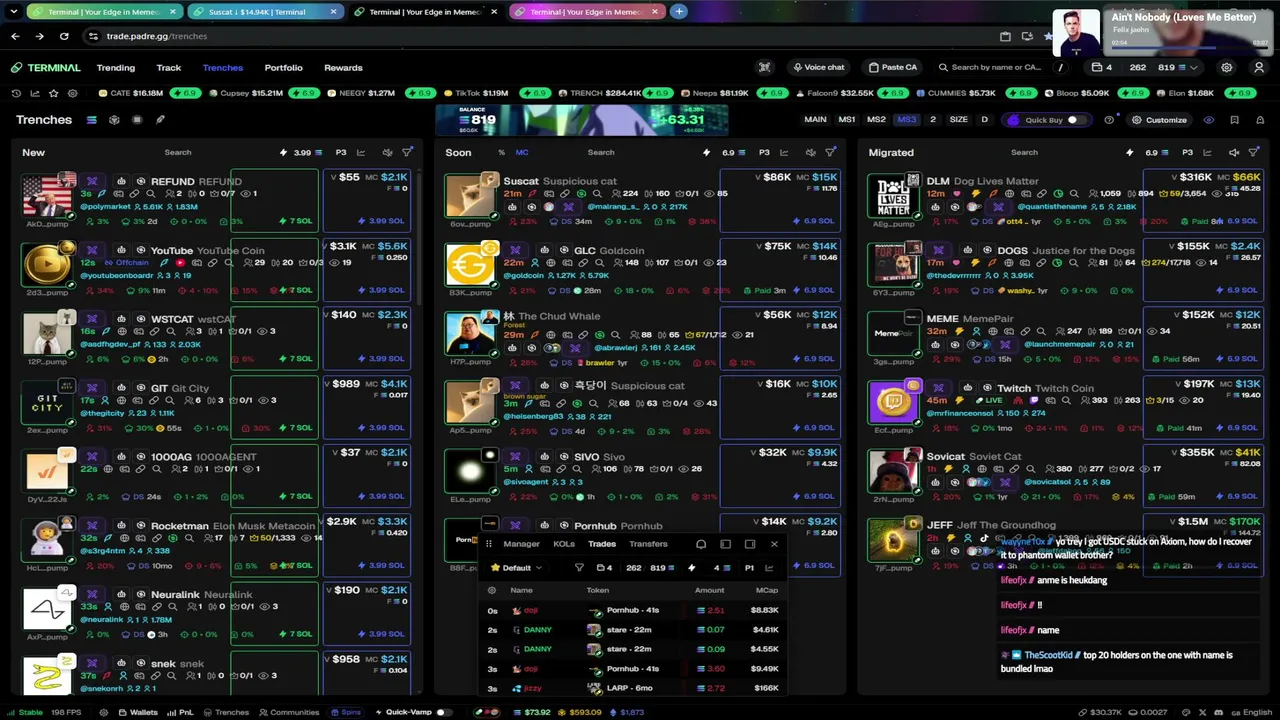Open the filter icon in New column header
Image resolution: width=1280 pixels, height=720 pixels.
[407, 153]
